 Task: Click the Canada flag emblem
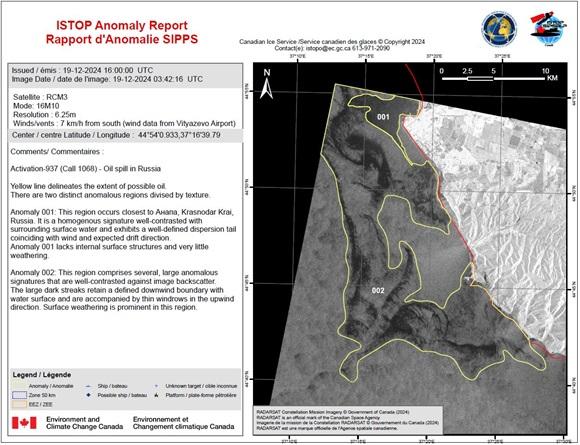pyautogui.click(x=24, y=422)
